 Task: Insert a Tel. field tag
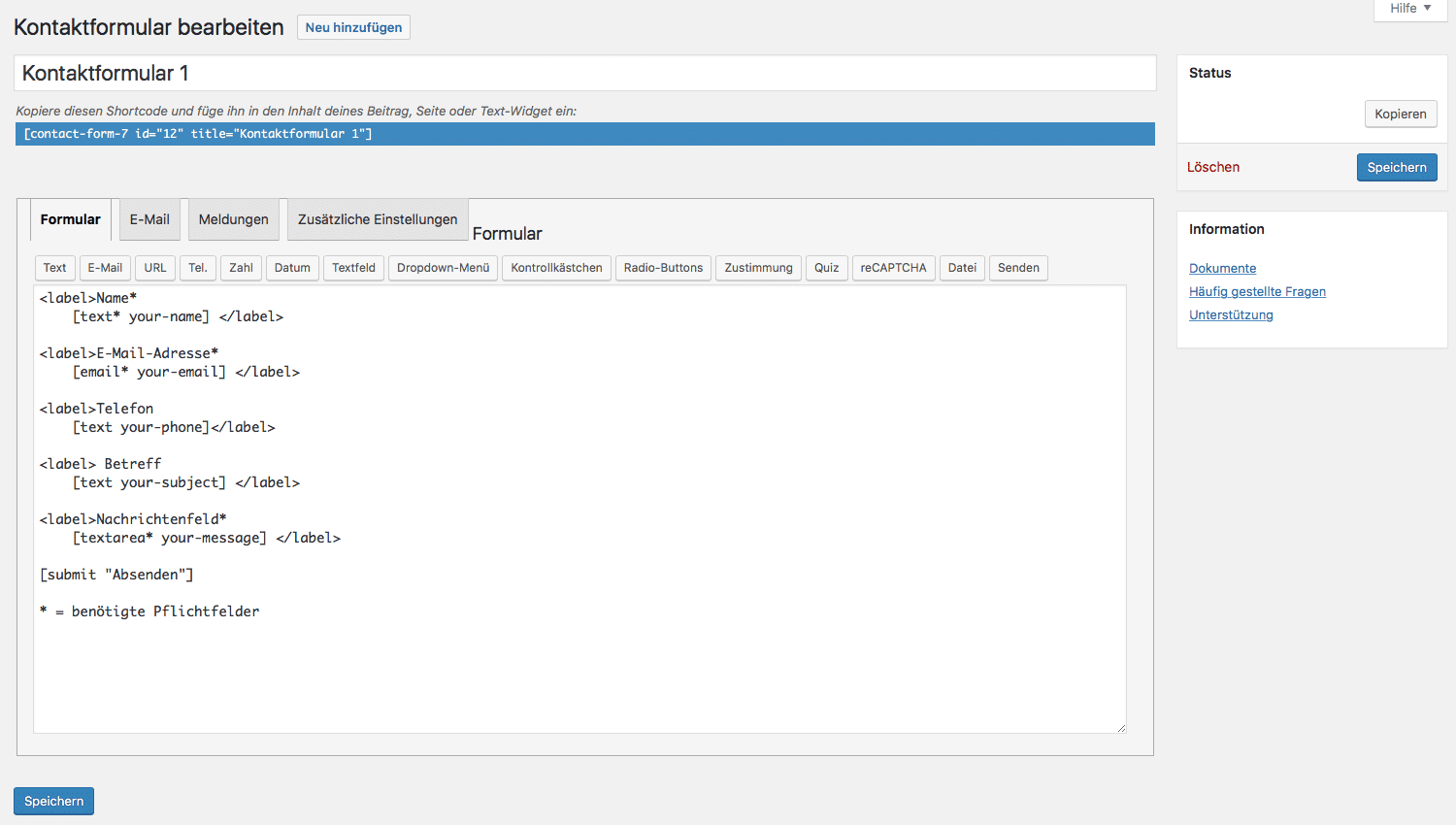click(198, 268)
